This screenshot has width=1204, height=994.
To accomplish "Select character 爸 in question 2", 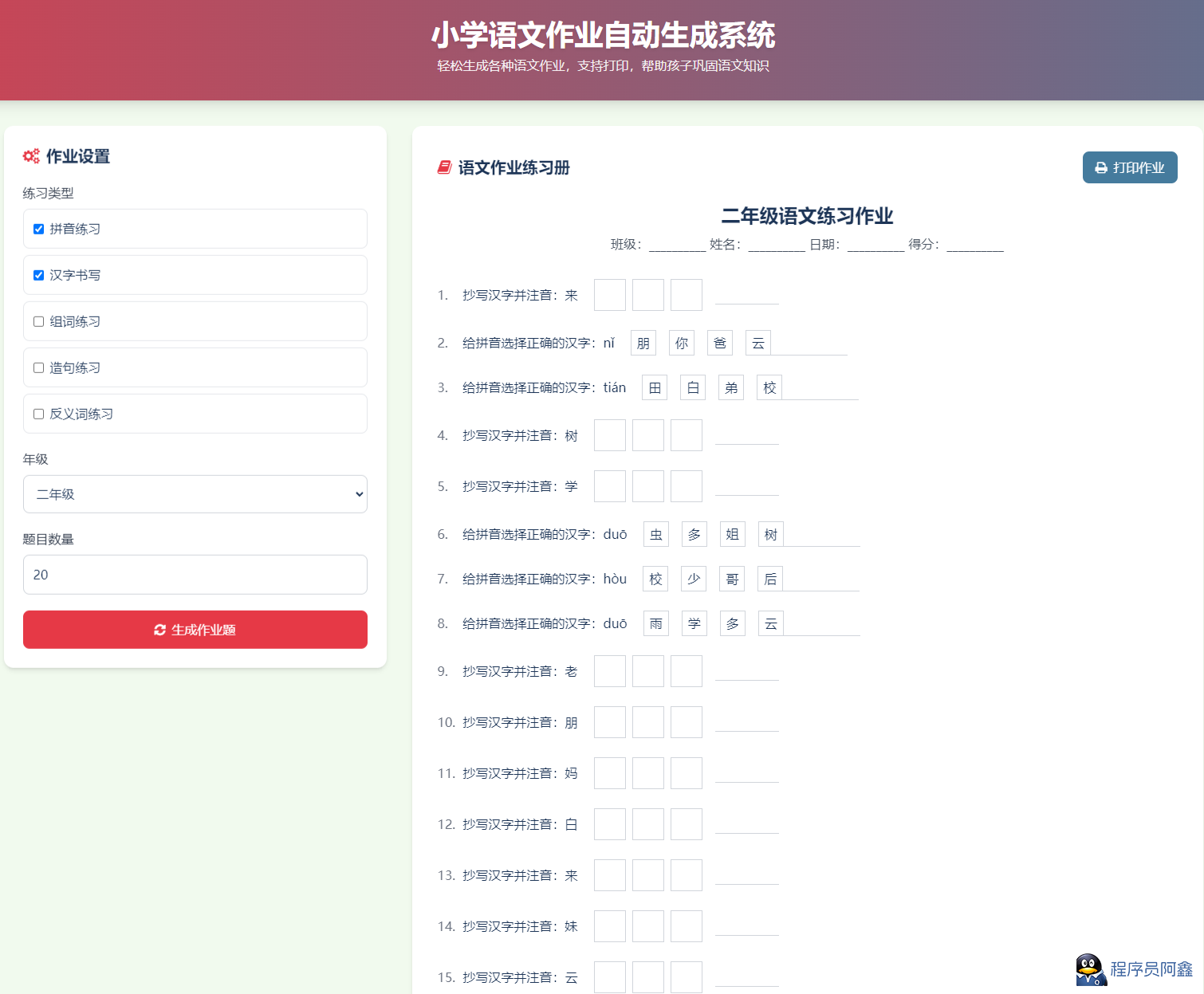I will [x=720, y=343].
